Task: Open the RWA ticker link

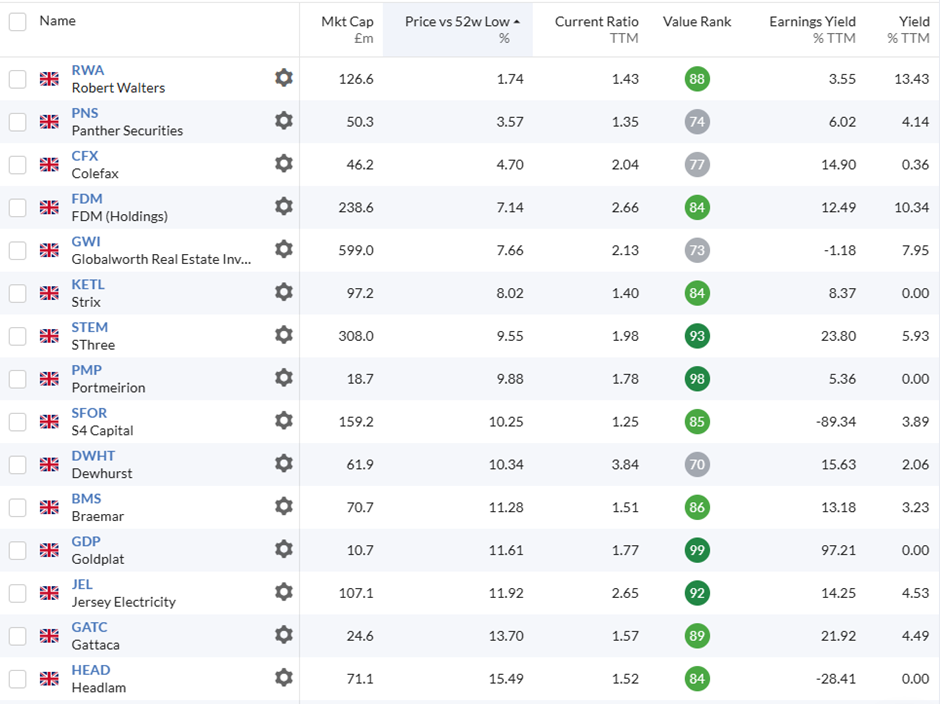Action: click(x=88, y=70)
